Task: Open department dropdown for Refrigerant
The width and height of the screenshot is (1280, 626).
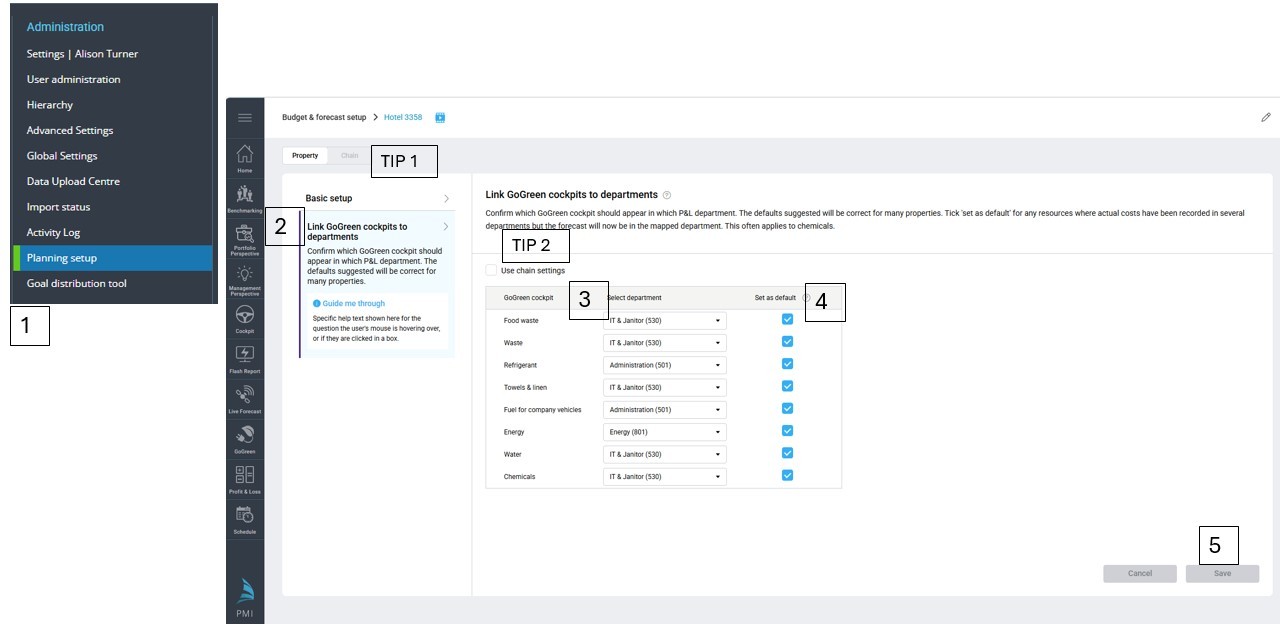Action: pos(664,365)
